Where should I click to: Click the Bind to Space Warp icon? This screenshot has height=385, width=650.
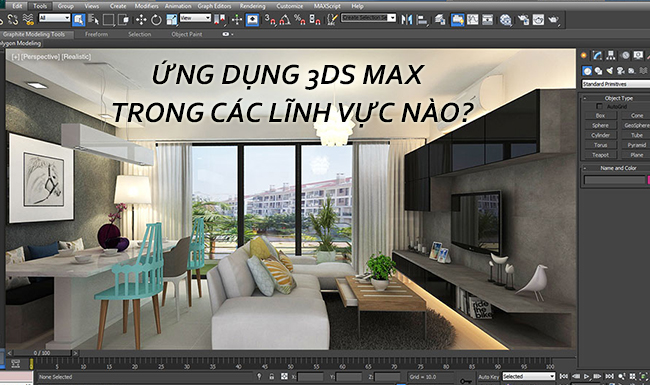click(x=28, y=19)
